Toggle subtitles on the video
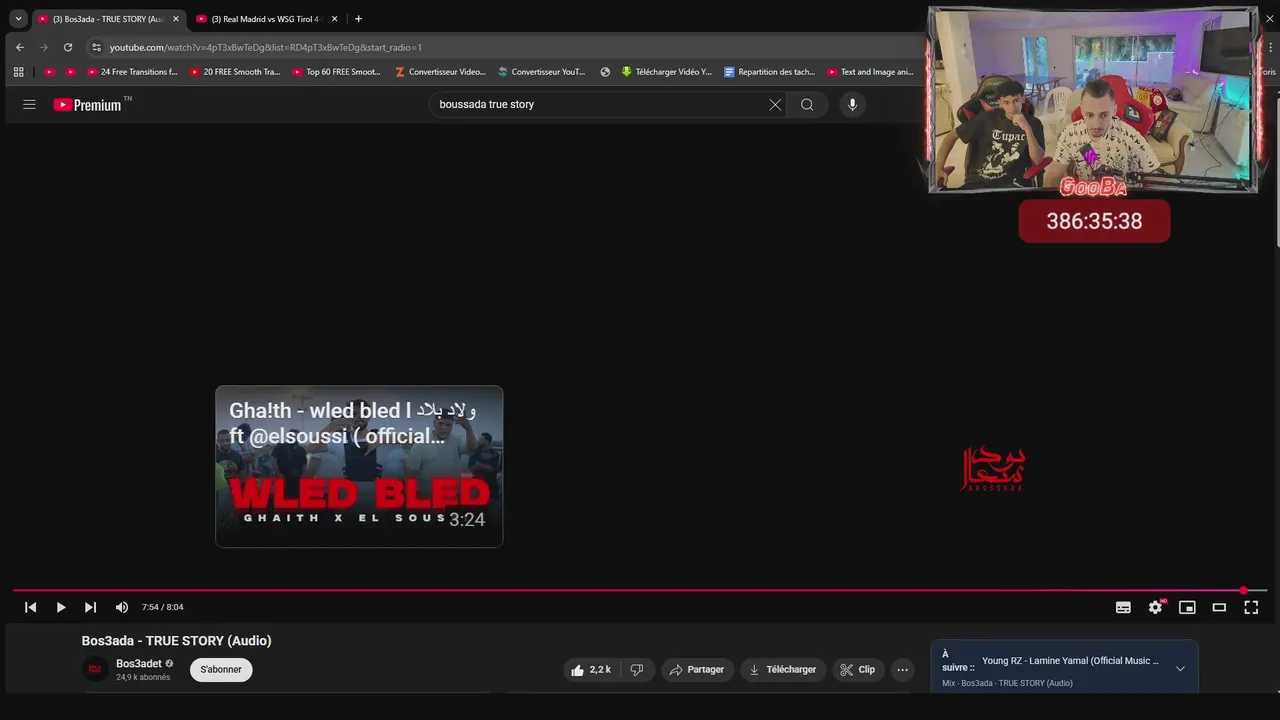The image size is (1280, 720). coord(1123,607)
